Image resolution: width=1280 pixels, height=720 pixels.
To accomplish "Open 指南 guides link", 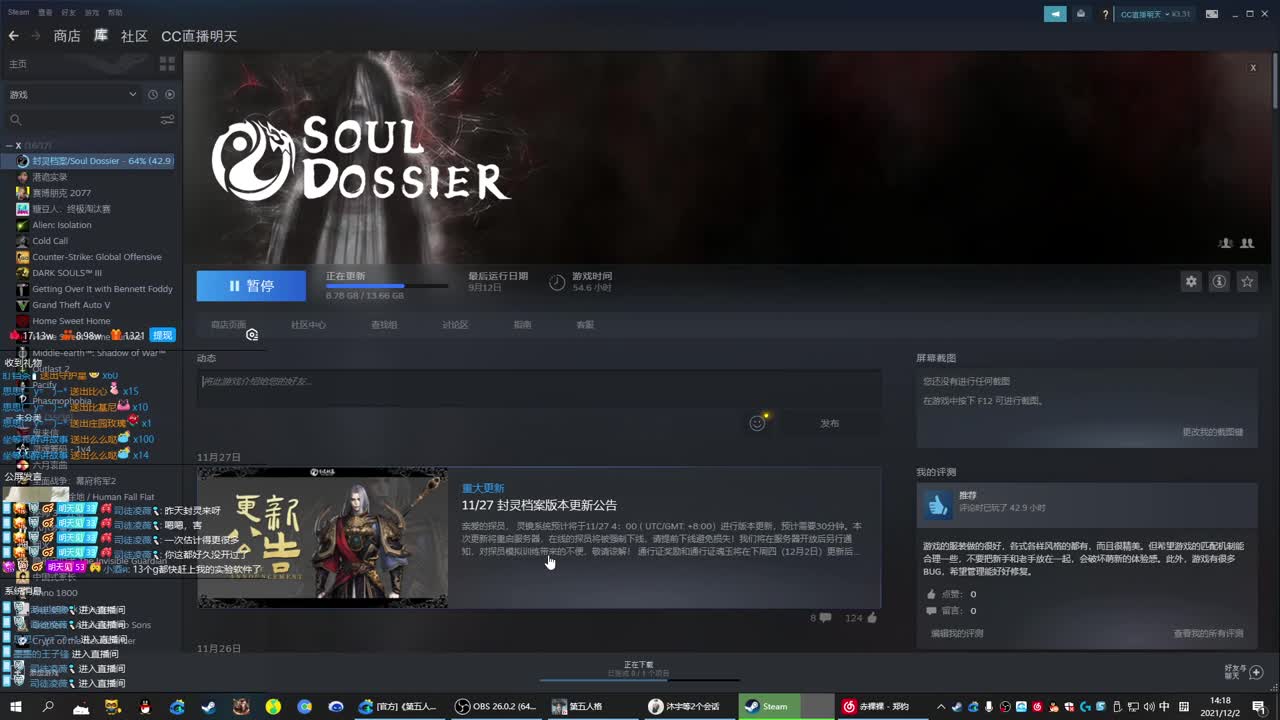I will pyautogui.click(x=522, y=325).
